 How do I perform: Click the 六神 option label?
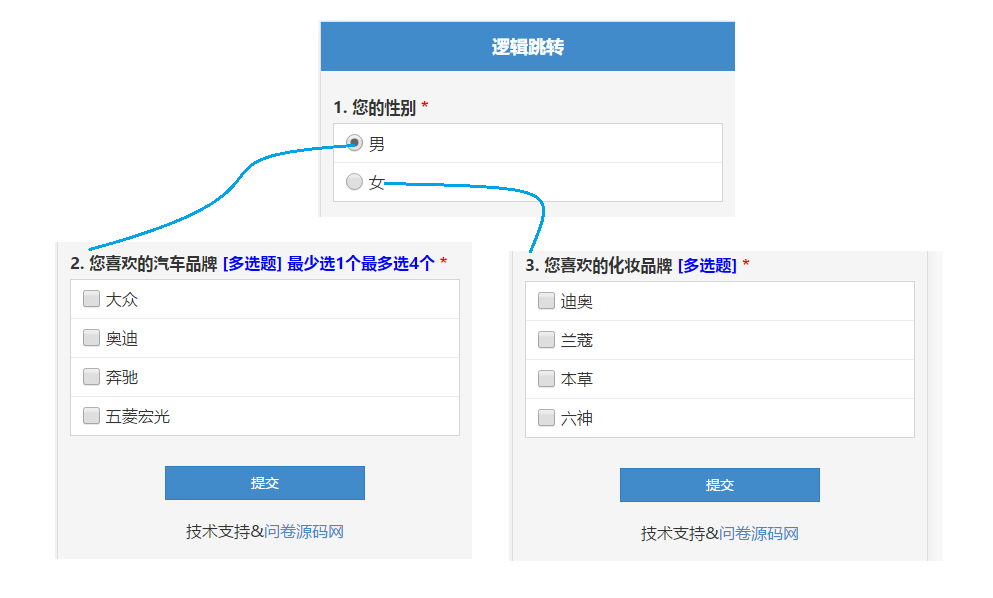coord(576,419)
